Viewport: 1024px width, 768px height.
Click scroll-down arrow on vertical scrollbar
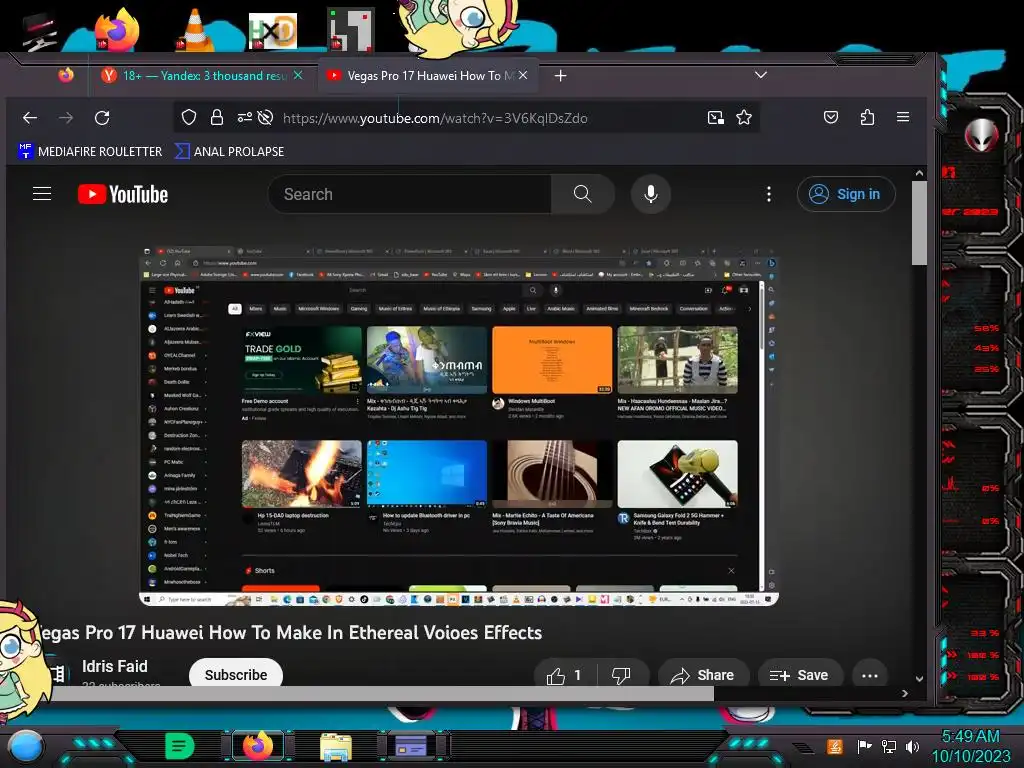click(919, 679)
